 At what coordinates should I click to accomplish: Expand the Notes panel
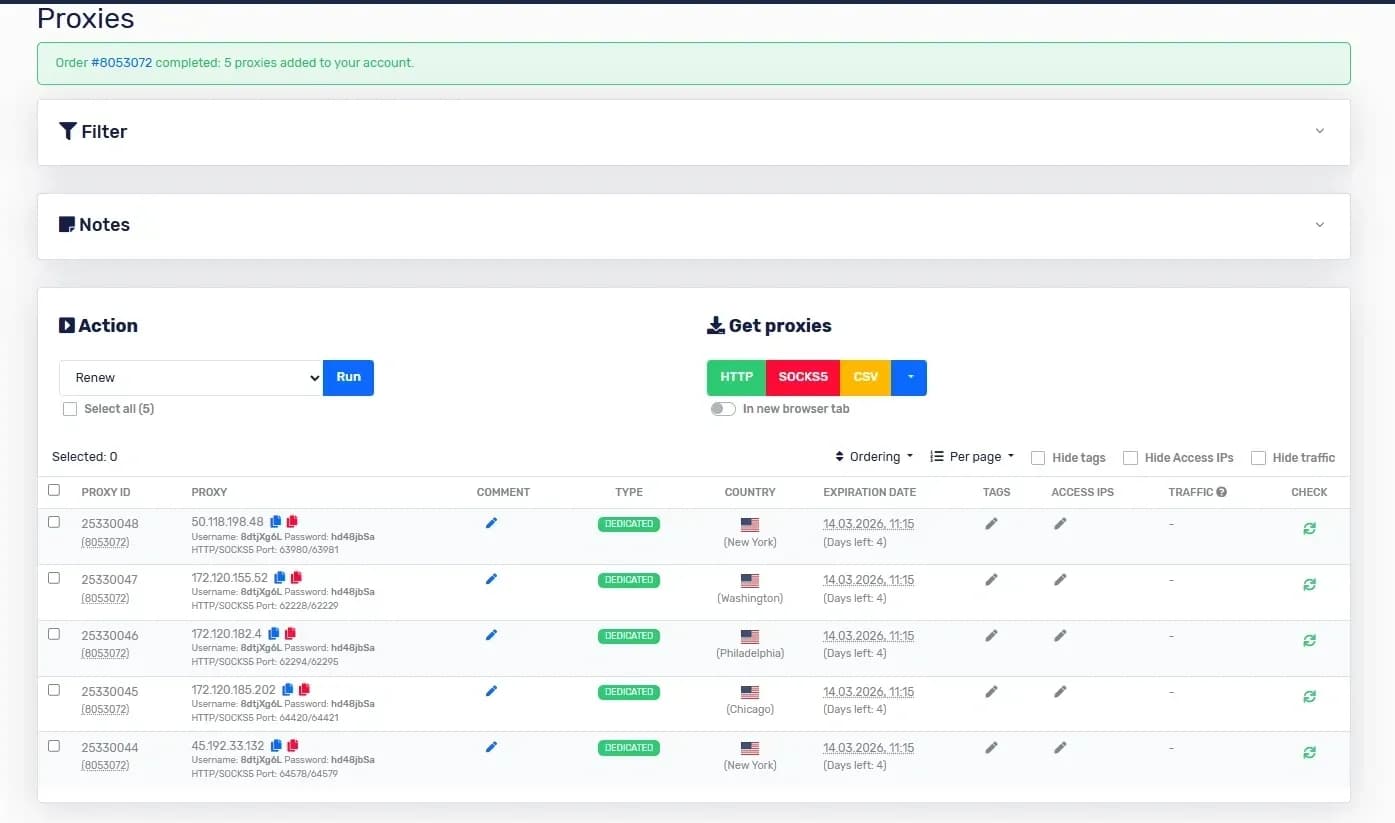(x=1319, y=225)
